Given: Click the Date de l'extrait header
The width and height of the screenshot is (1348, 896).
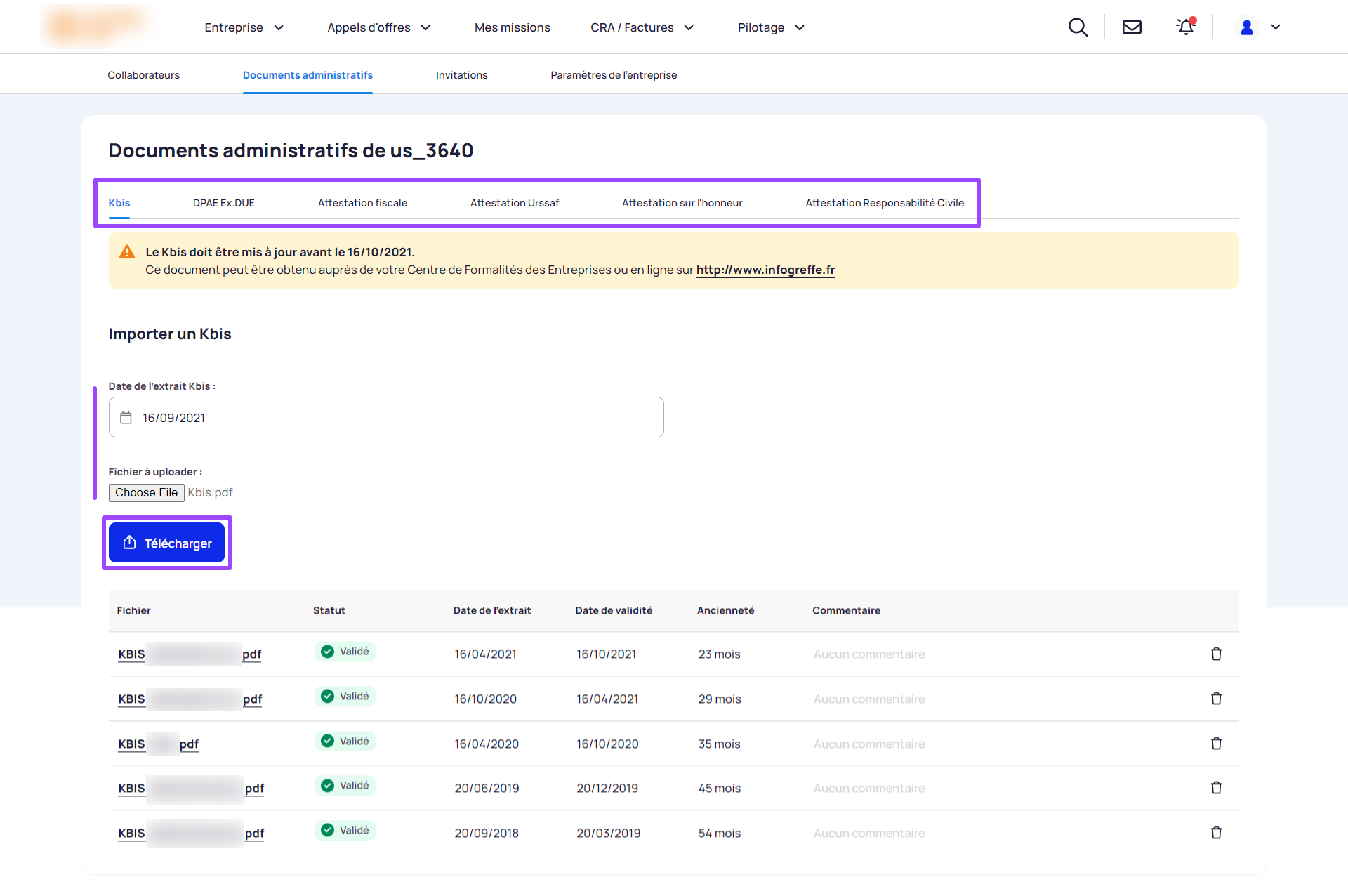Looking at the screenshot, I should click(x=492, y=610).
